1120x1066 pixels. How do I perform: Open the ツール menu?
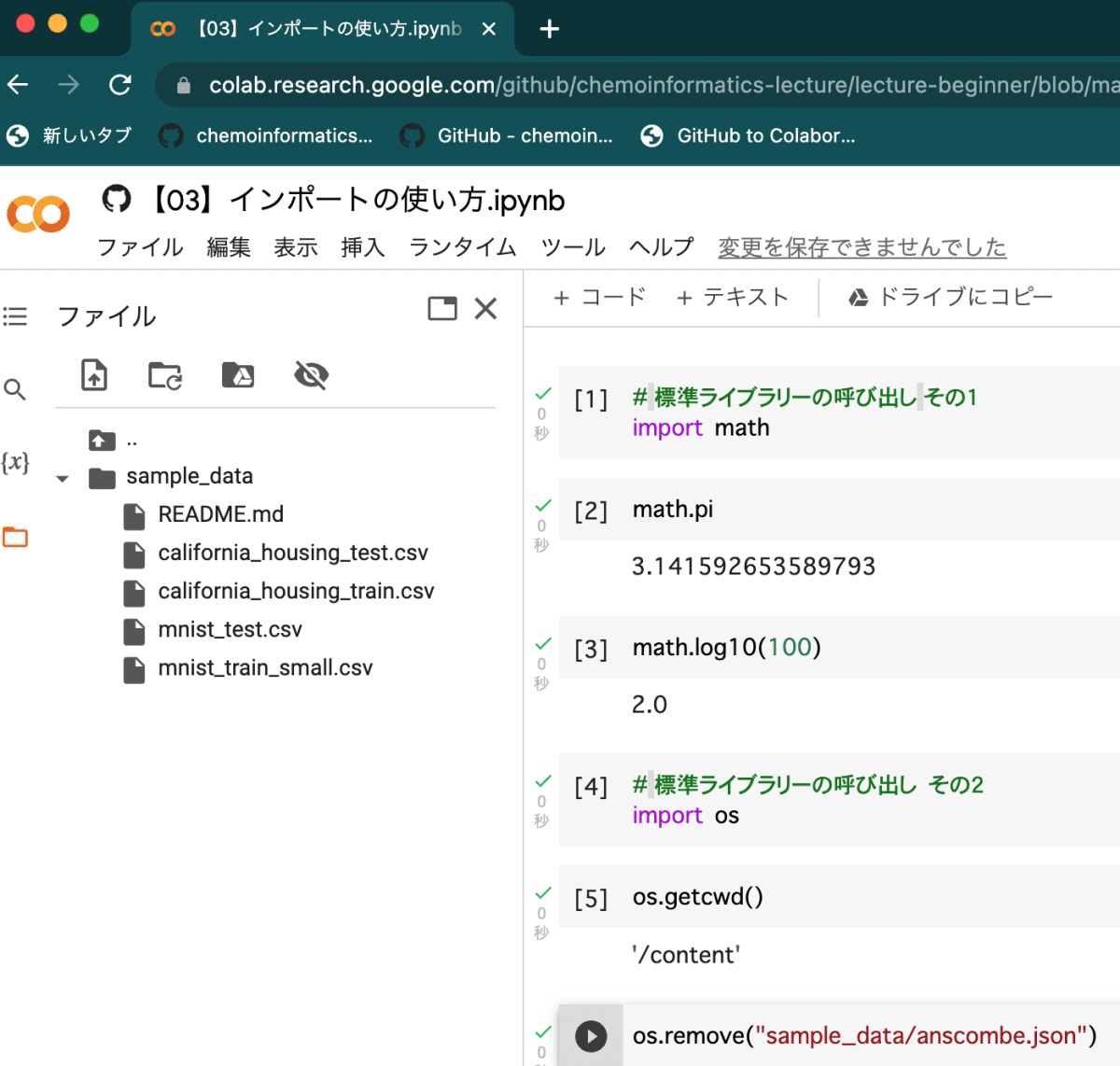tap(572, 247)
